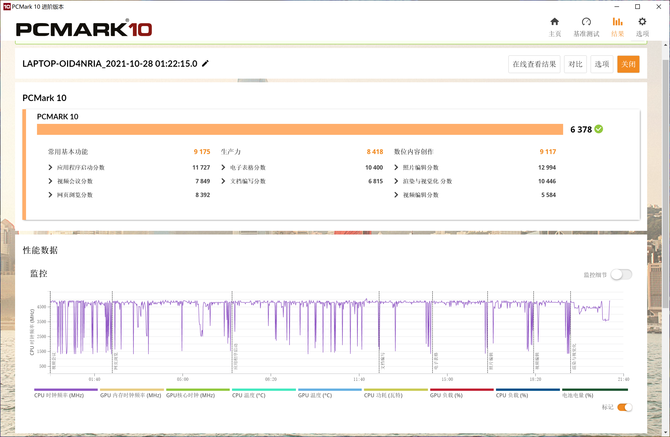Screen dimensions: 670x437
Task: Open the Options (选项) tab in header
Action: coord(642,27)
